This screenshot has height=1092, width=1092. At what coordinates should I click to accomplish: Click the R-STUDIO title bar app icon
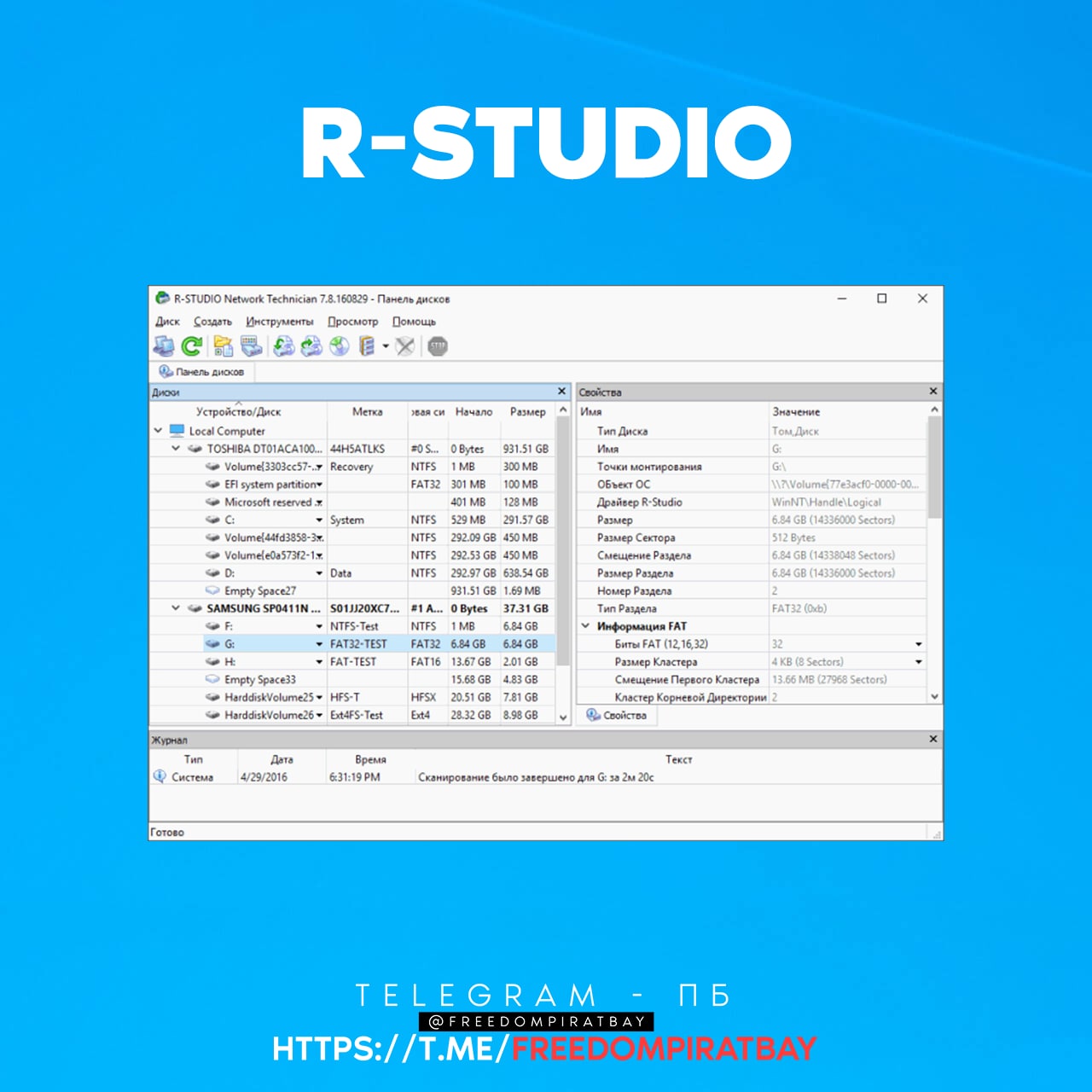(x=162, y=299)
